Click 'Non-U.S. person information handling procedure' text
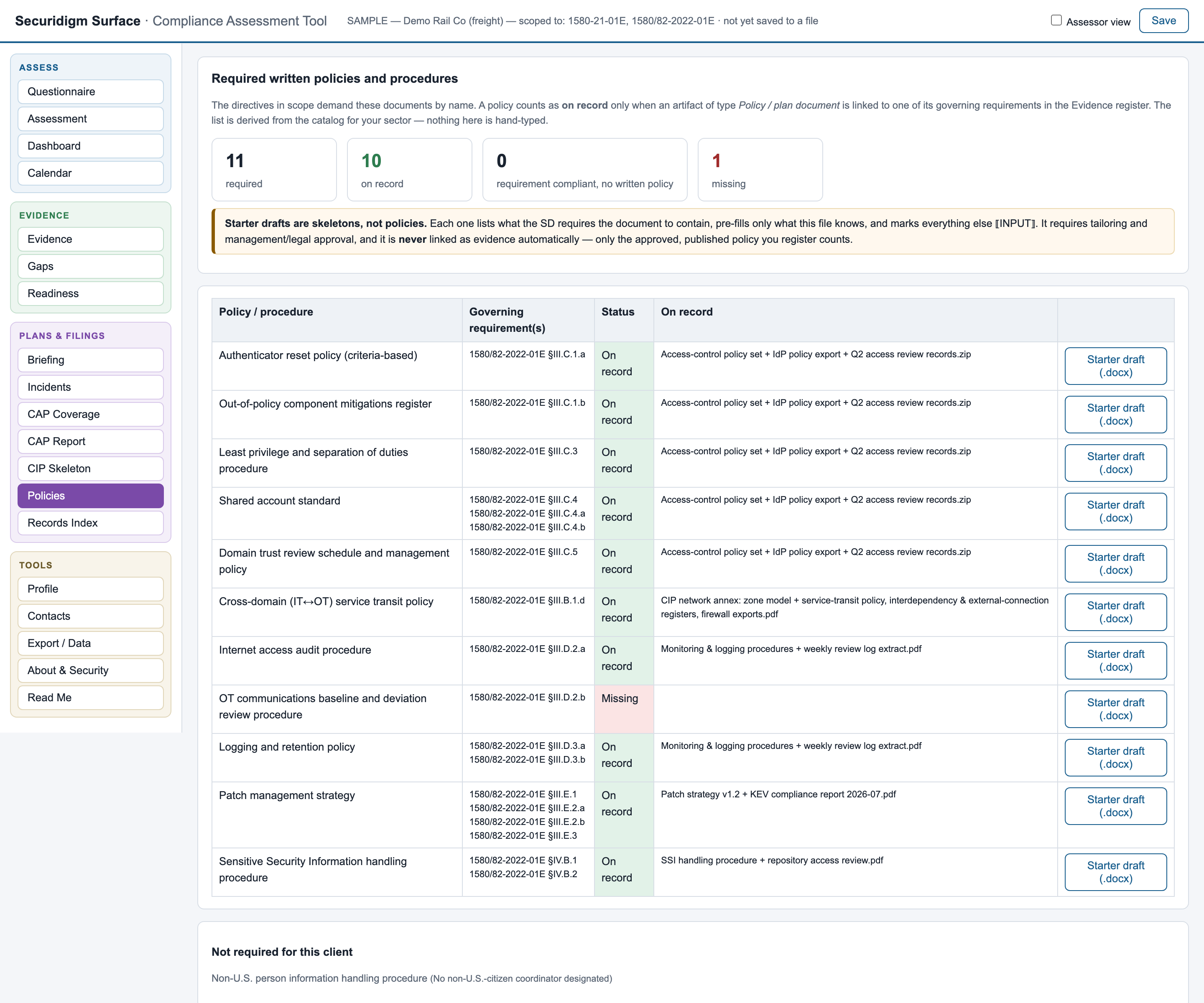 point(319,978)
